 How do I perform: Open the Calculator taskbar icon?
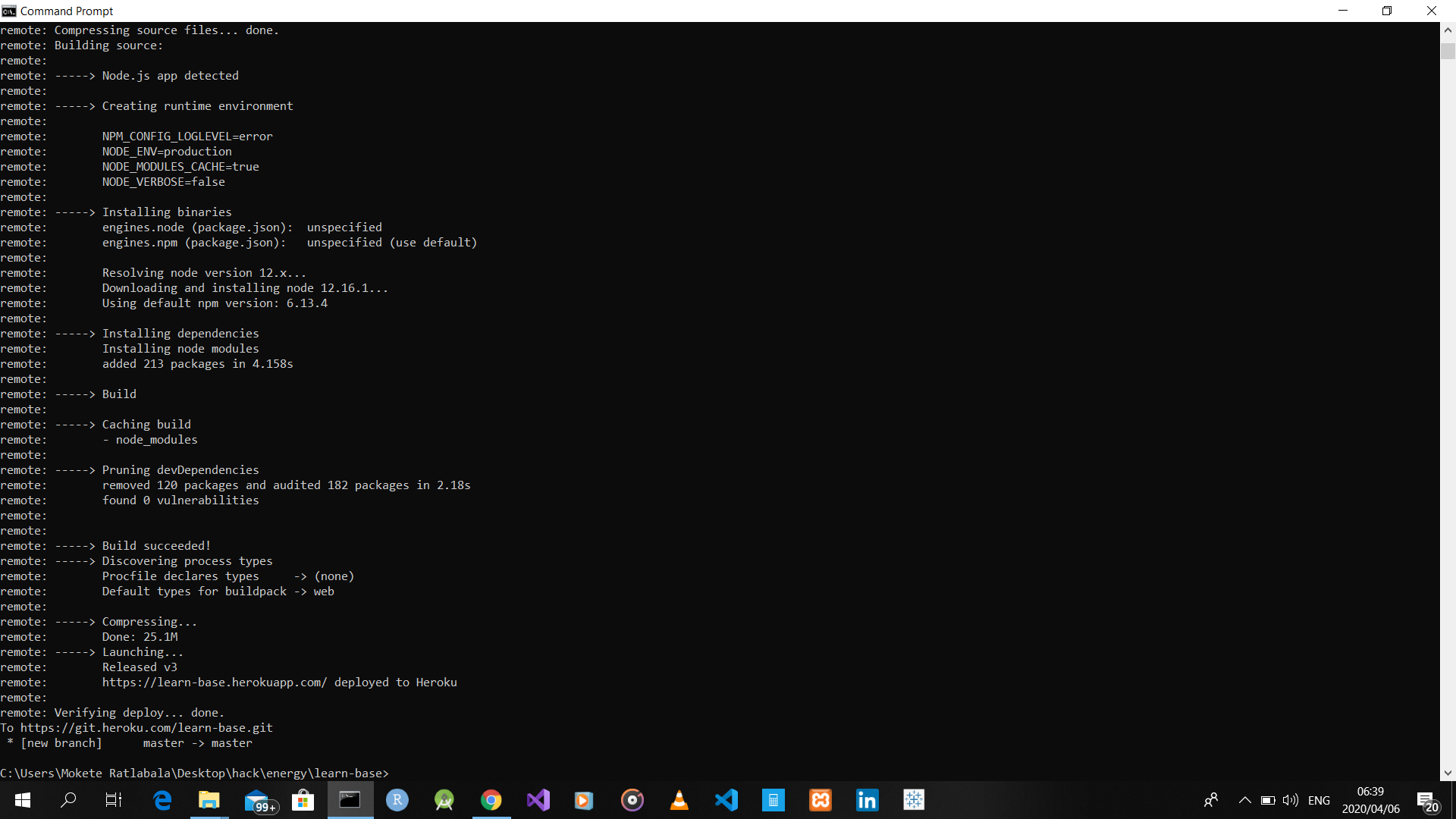(x=773, y=800)
